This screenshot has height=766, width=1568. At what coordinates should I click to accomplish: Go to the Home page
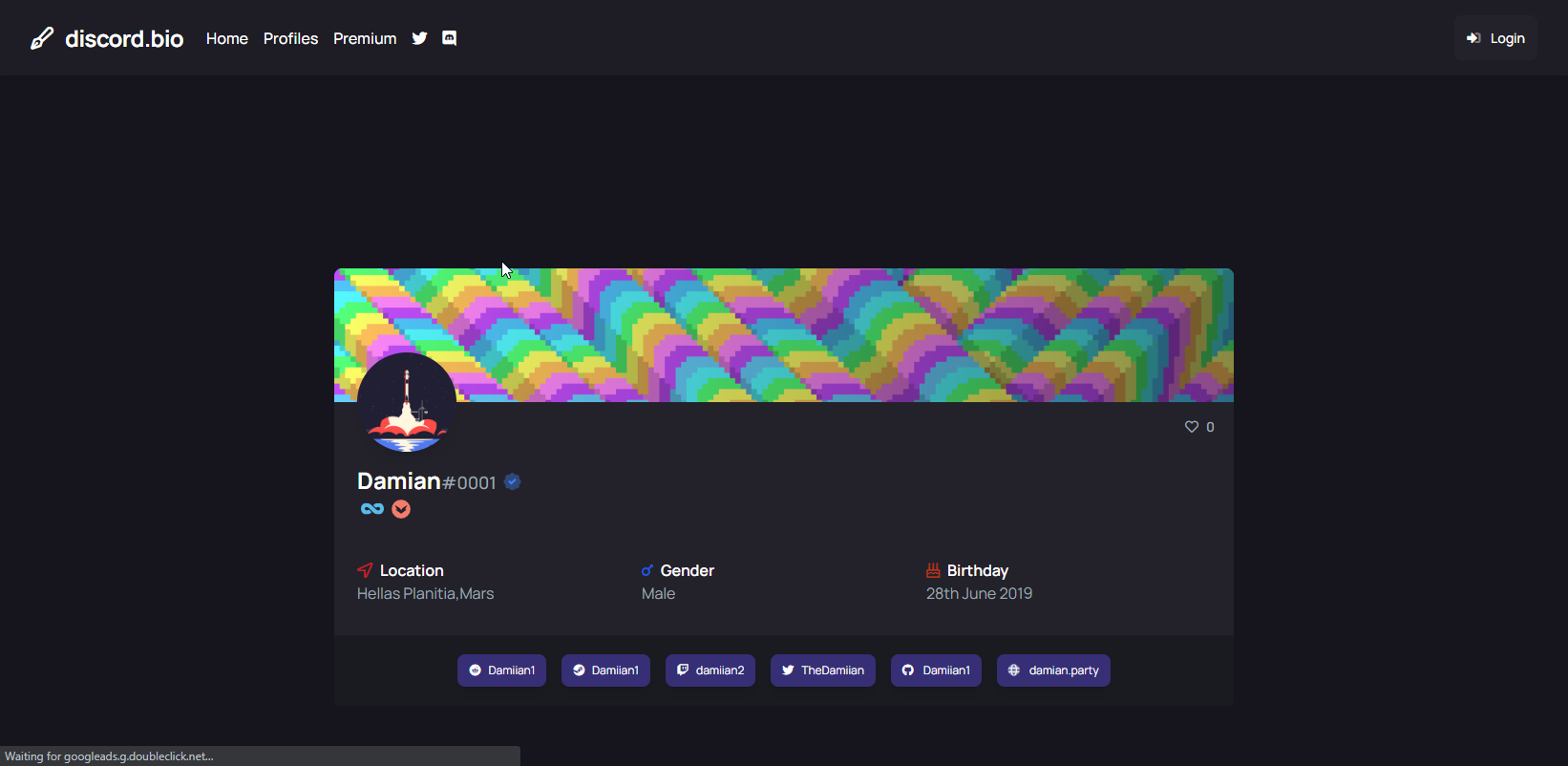coord(226,38)
